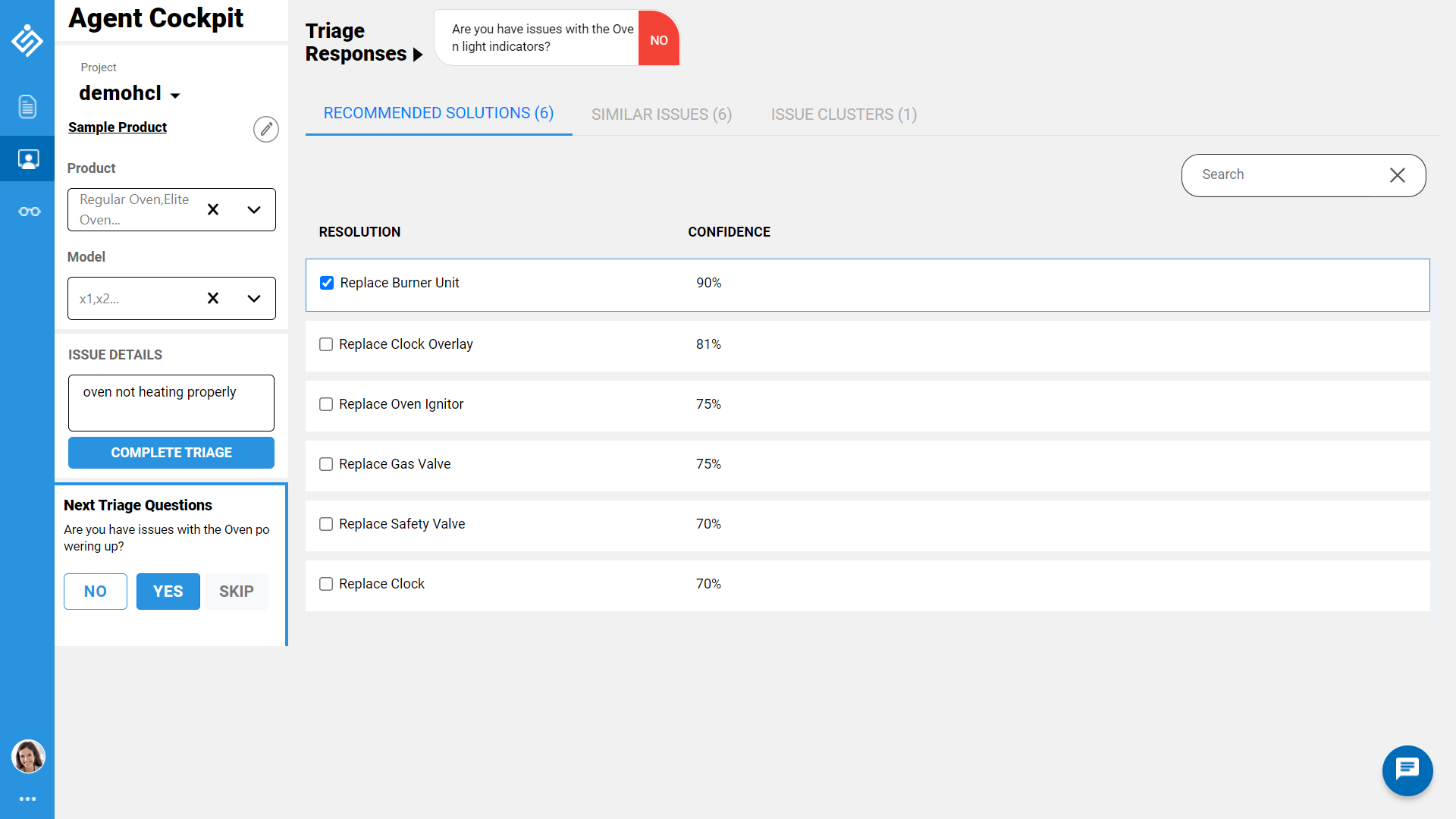Expand the Product dropdown chevron

pos(254,209)
